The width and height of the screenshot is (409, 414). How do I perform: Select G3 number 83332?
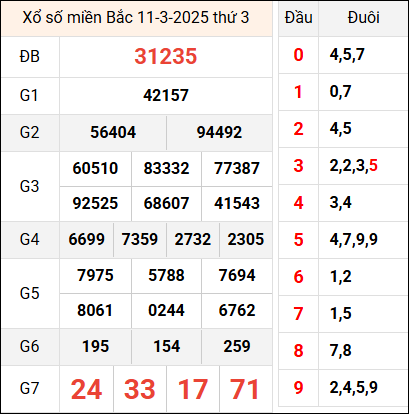pos(166,168)
